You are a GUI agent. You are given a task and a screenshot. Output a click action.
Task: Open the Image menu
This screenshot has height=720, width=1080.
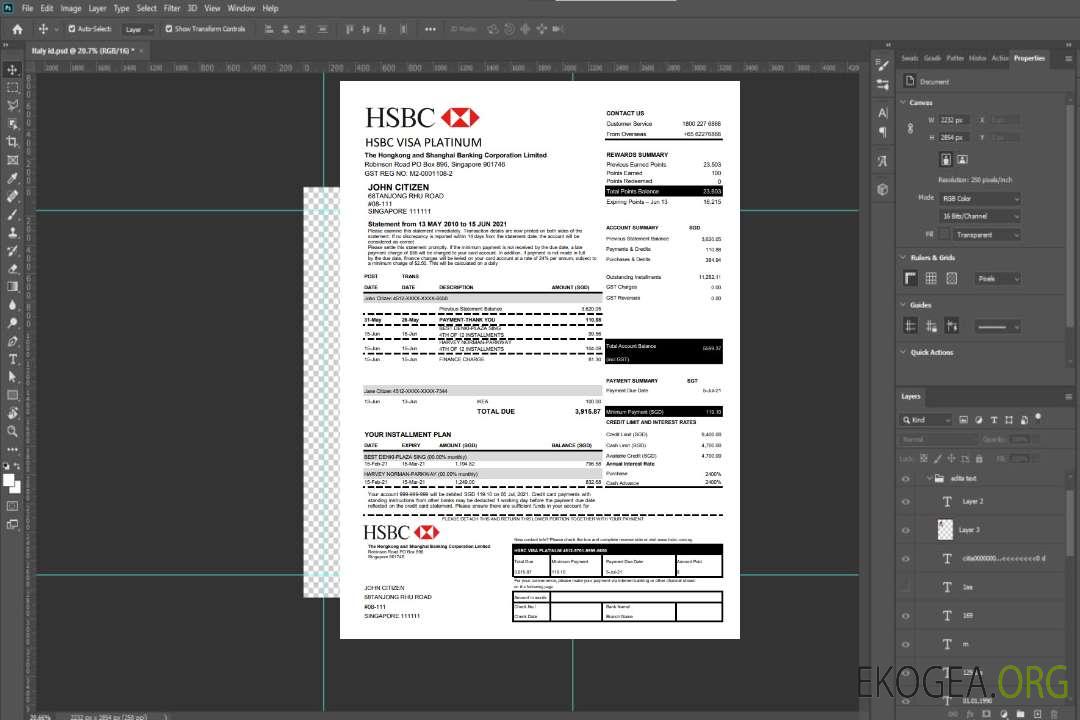pyautogui.click(x=70, y=8)
